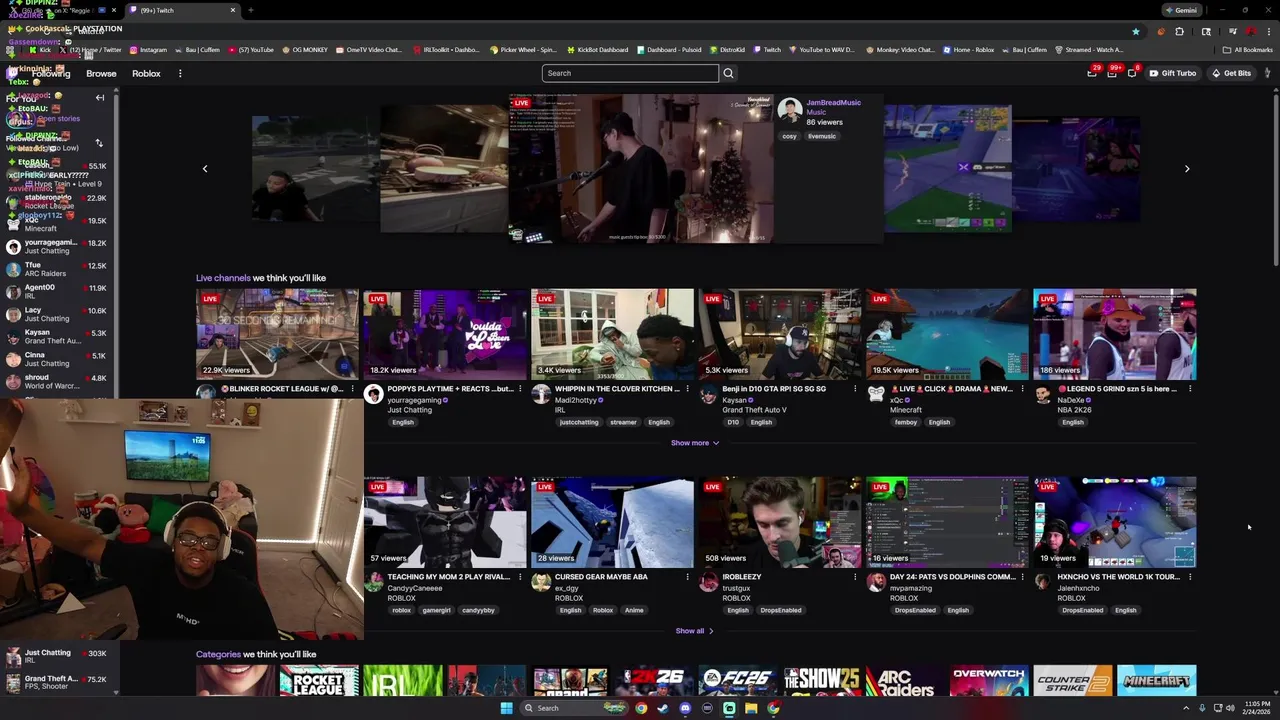Open the taskbar clock showing 11:05 PM
1280x720 pixels.
pyautogui.click(x=1256, y=708)
